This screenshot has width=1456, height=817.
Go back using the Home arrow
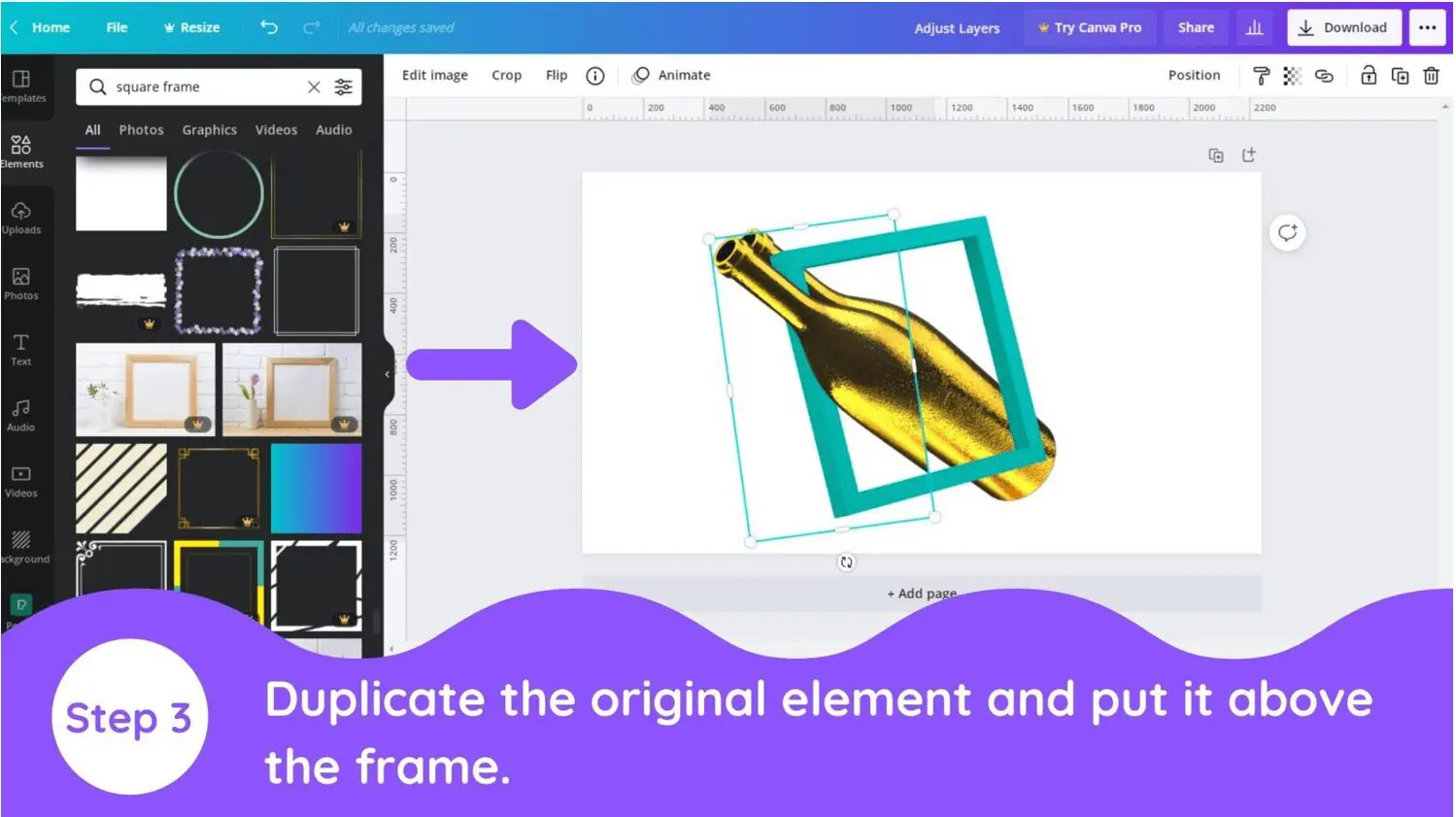(x=14, y=27)
